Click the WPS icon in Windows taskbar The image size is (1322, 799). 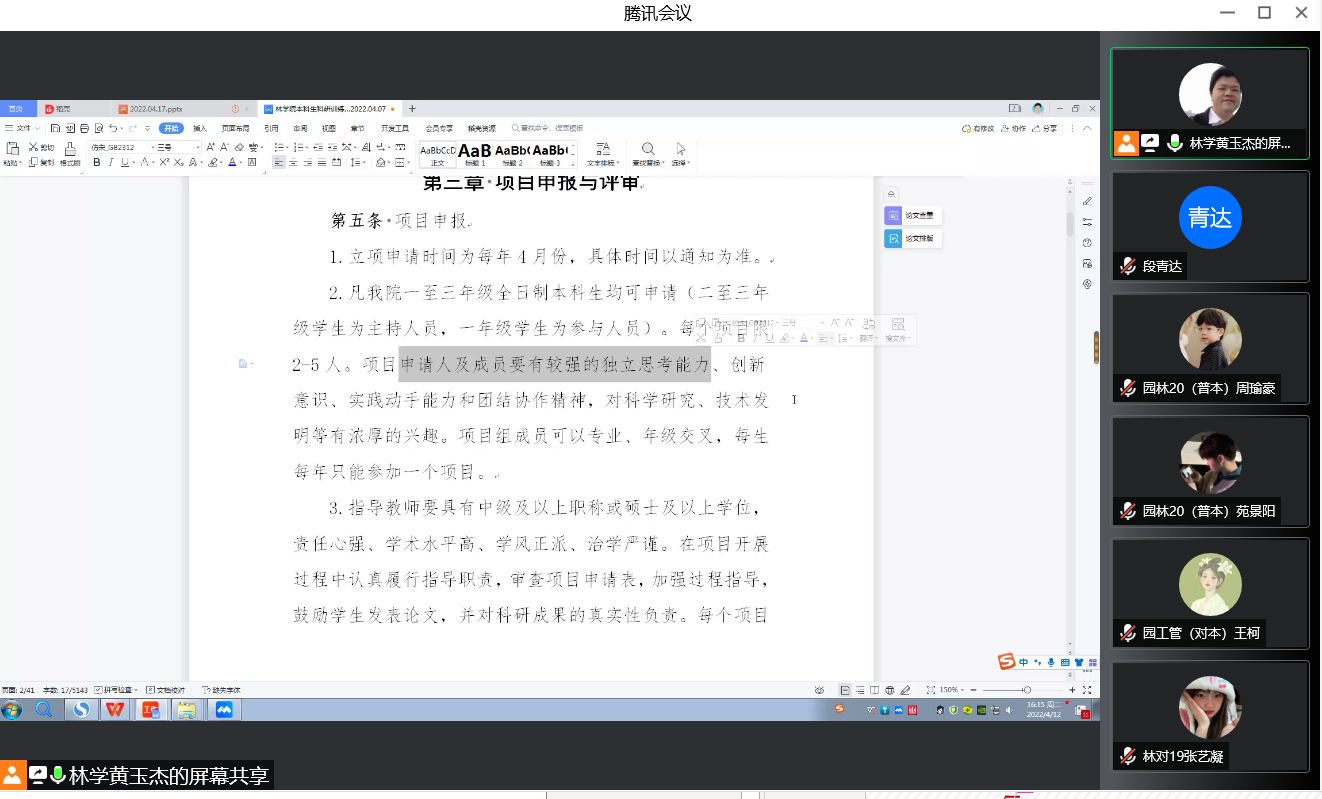(x=116, y=710)
